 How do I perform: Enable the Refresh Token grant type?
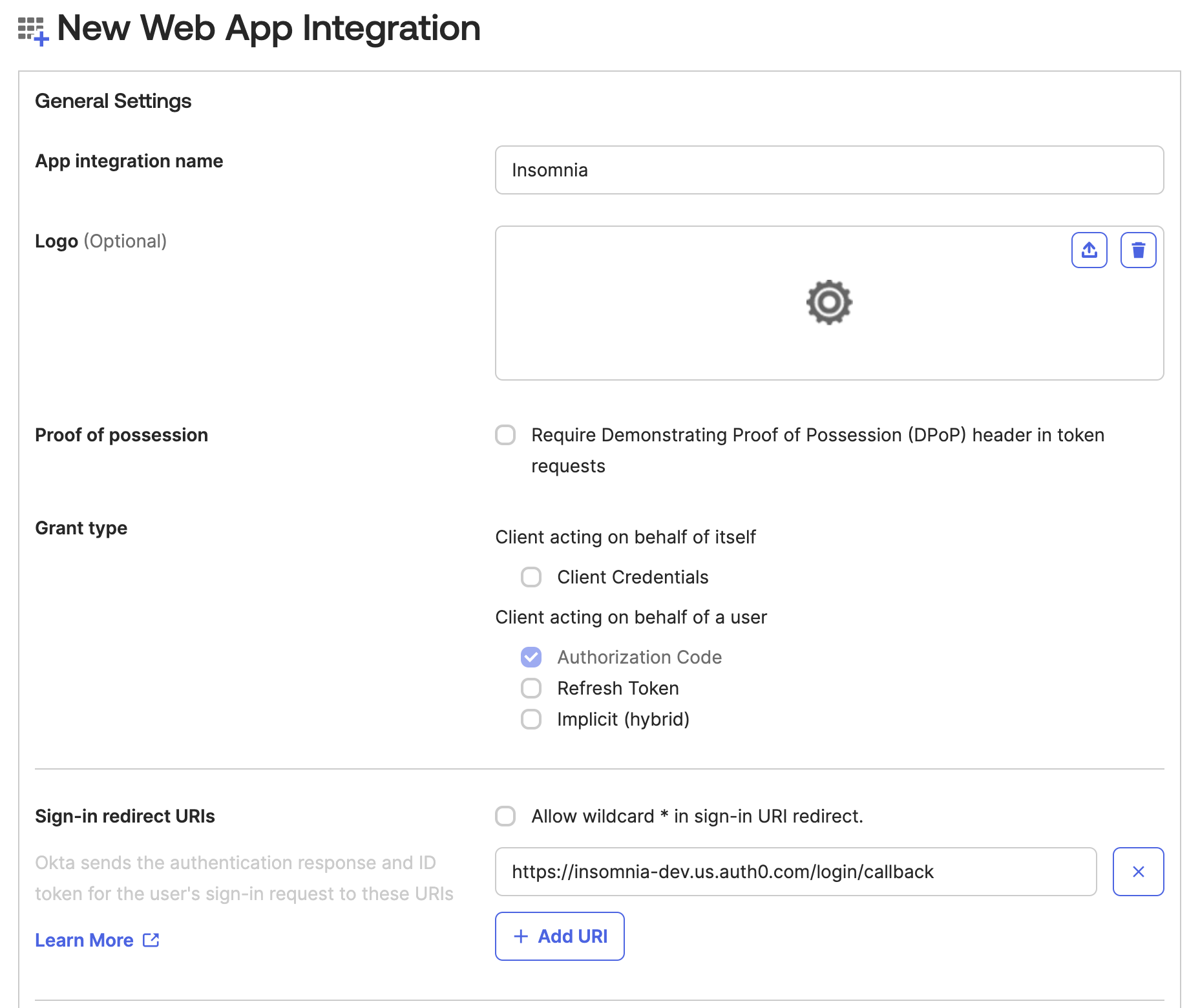531,688
